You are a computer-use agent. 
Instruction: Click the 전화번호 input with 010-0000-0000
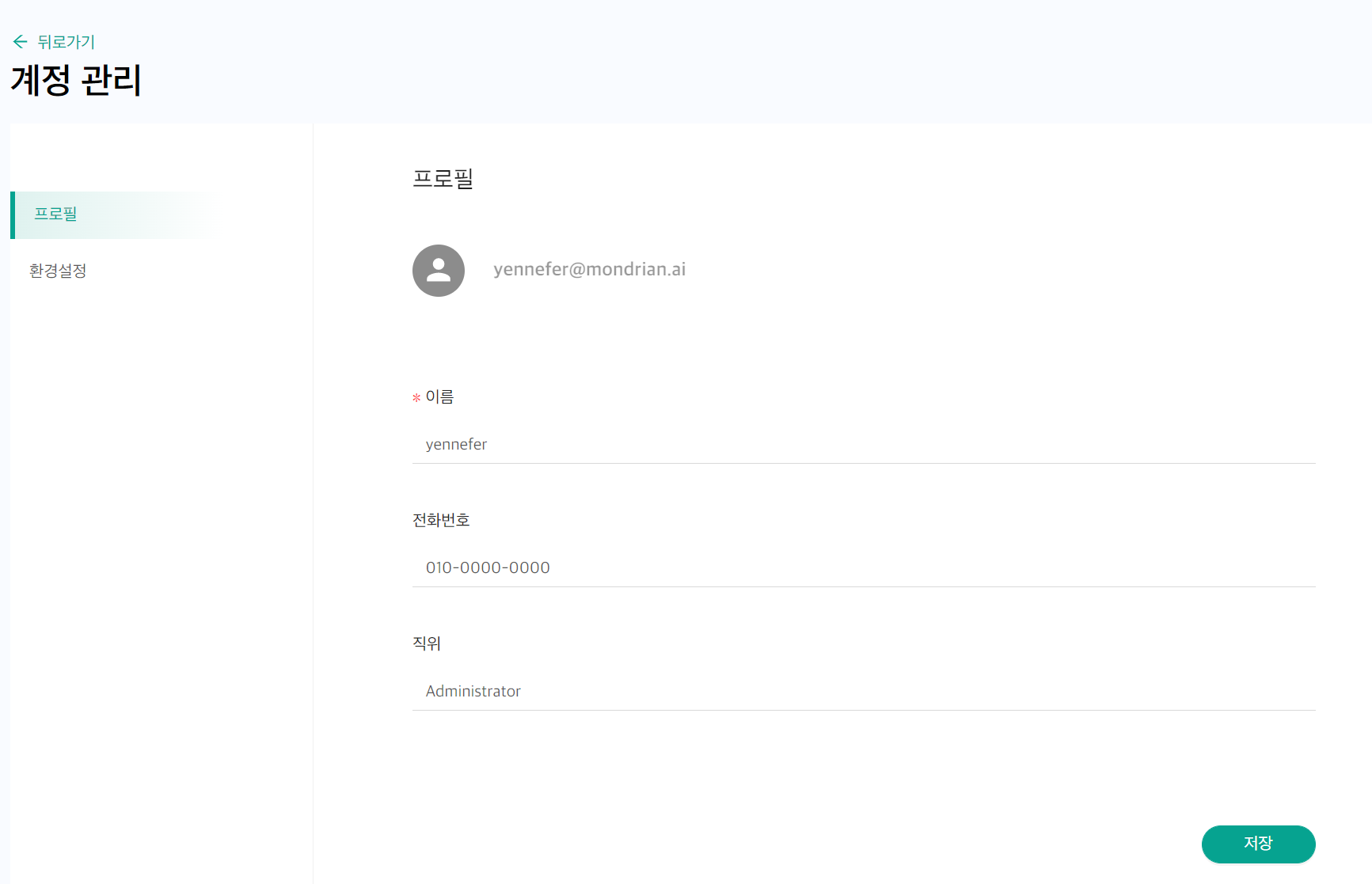coord(863,568)
